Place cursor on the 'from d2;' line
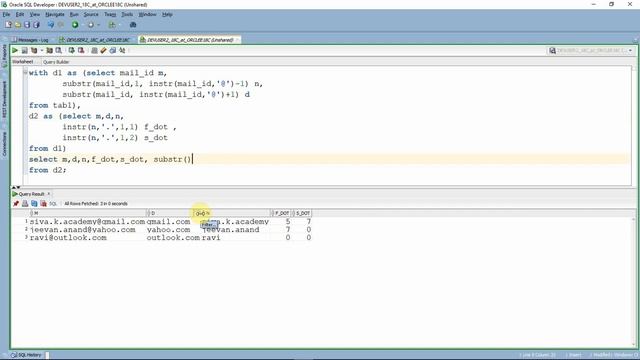This screenshot has width=640, height=360. tap(47, 170)
